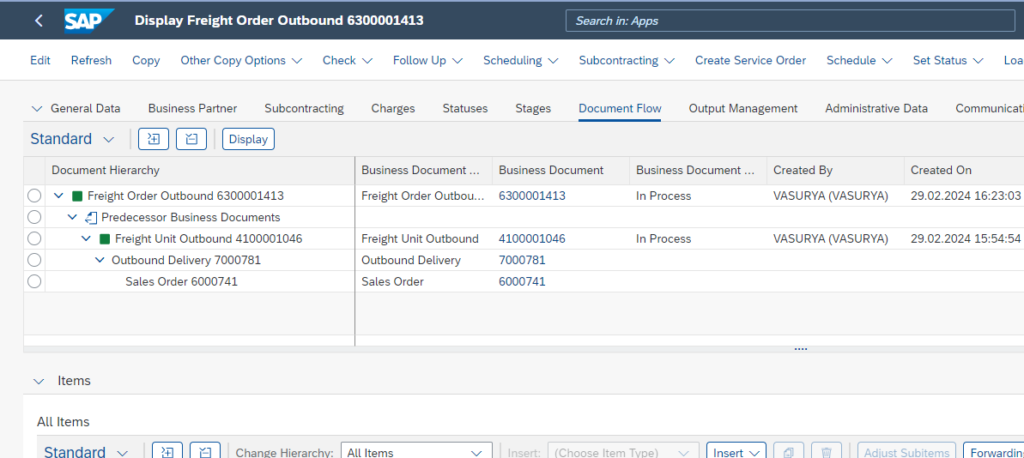
Task: Switch to the Charges tab
Action: pyautogui.click(x=392, y=108)
